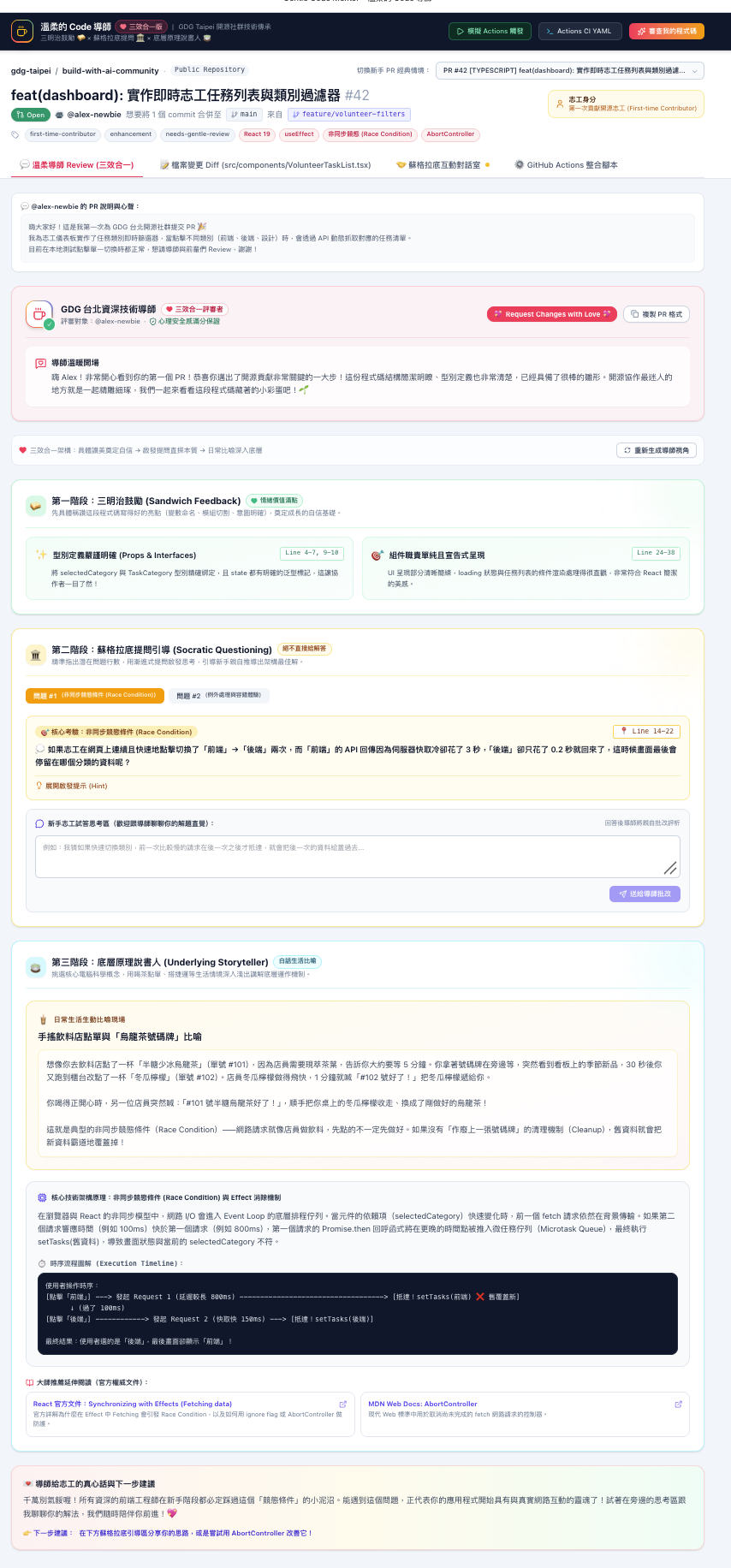Open the PR #42 scenario dropdown
This screenshot has width=731, height=1568.
(x=569, y=70)
